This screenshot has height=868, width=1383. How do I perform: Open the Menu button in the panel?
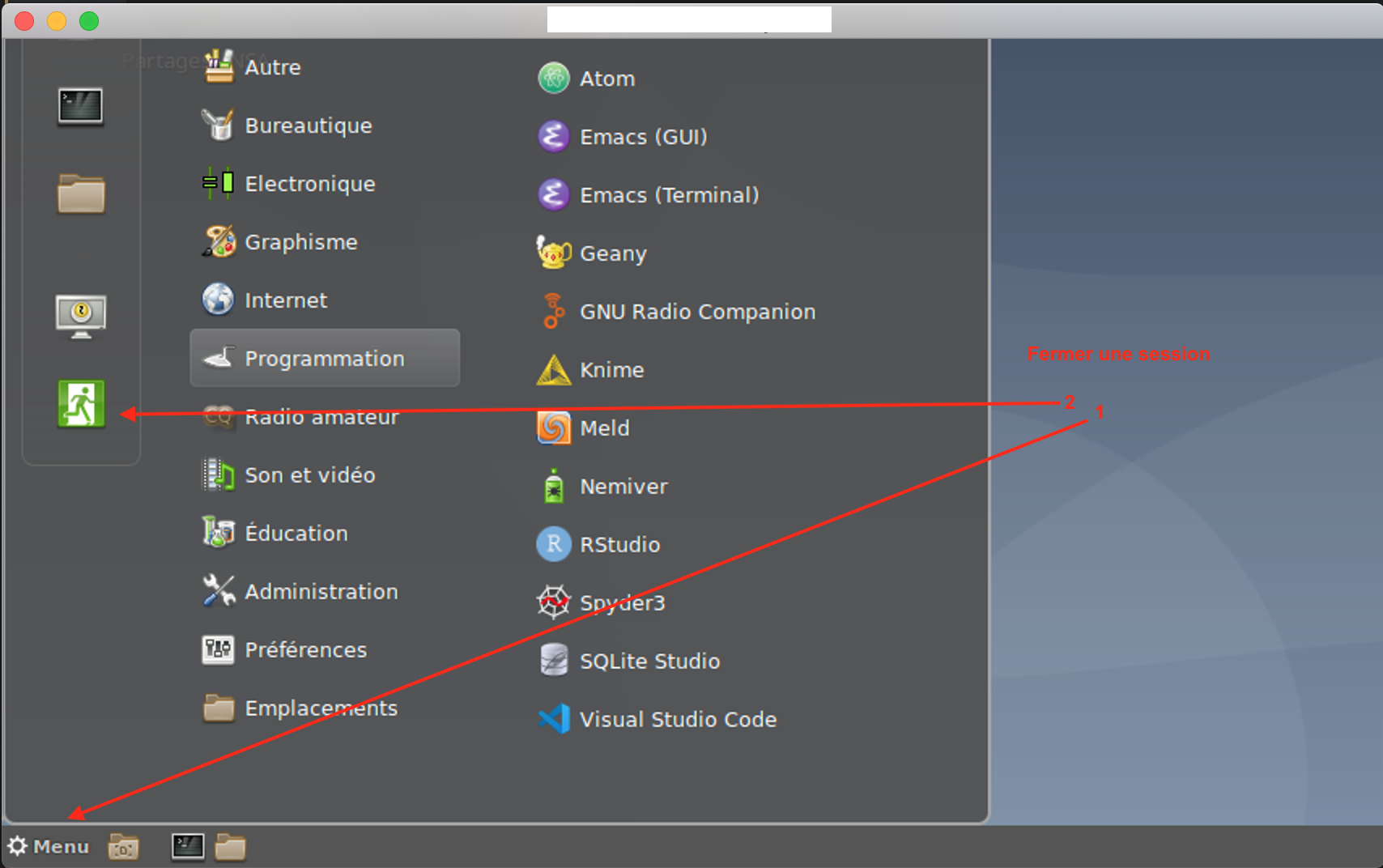[x=49, y=846]
